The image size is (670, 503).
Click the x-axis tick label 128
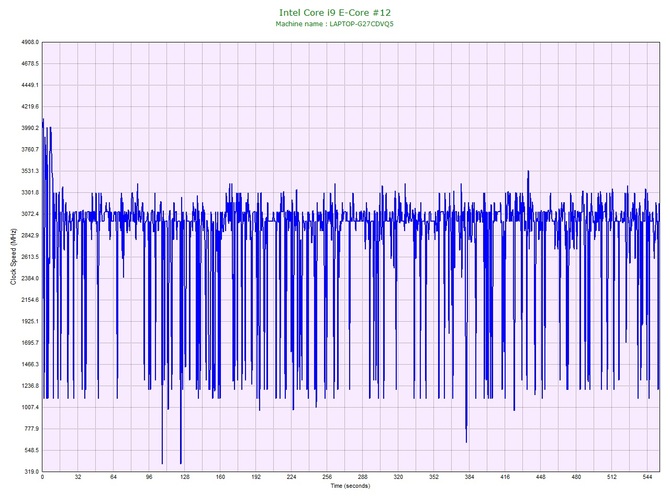[185, 477]
